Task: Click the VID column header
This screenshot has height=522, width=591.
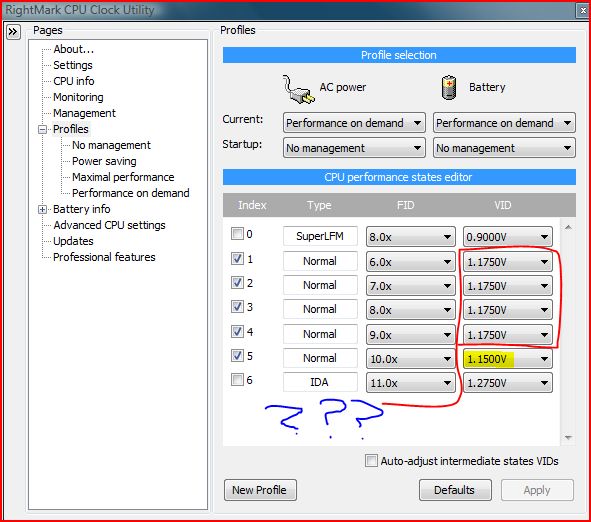Action: click(x=503, y=205)
